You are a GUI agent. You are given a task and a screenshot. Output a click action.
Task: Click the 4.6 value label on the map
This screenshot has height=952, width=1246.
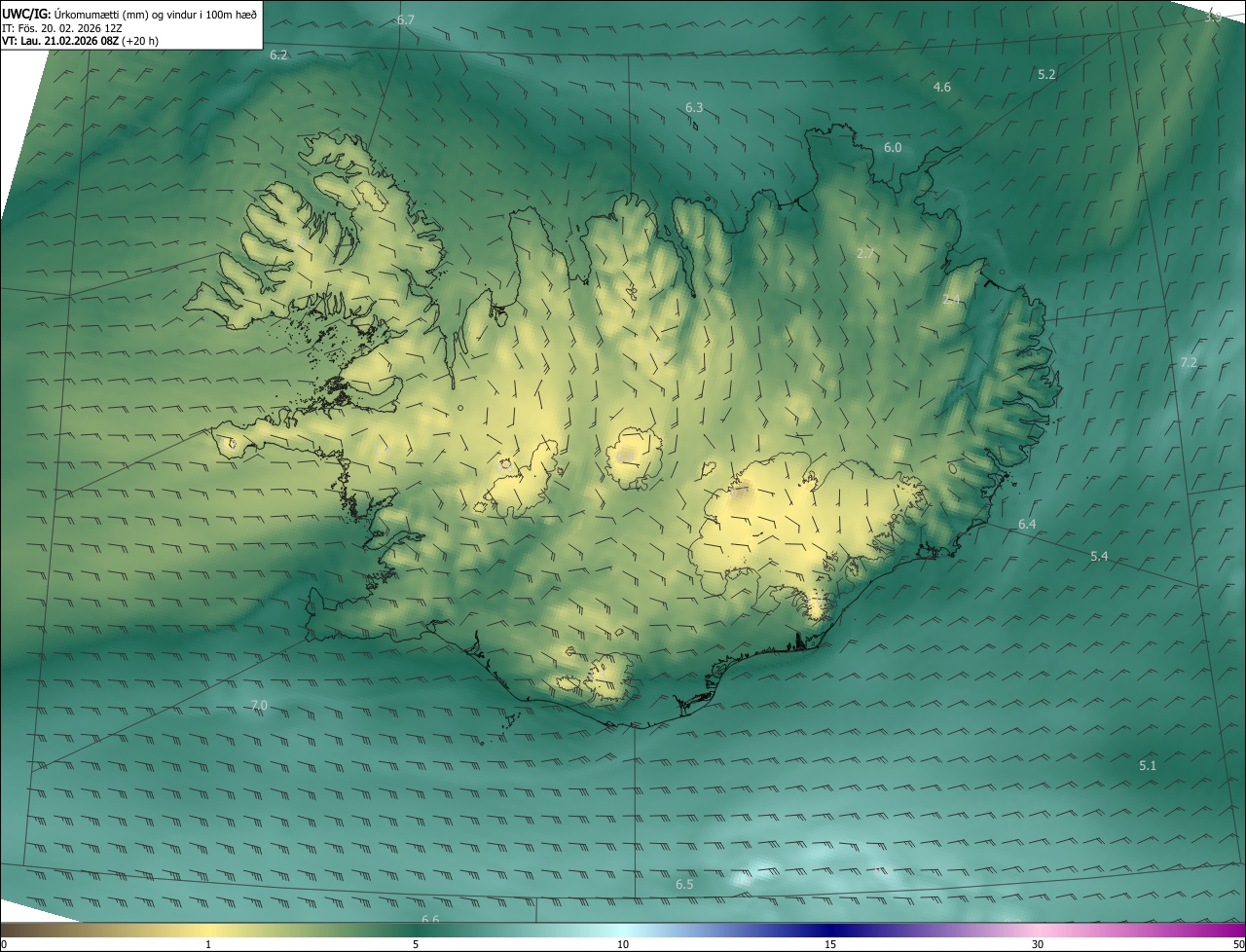(x=942, y=88)
